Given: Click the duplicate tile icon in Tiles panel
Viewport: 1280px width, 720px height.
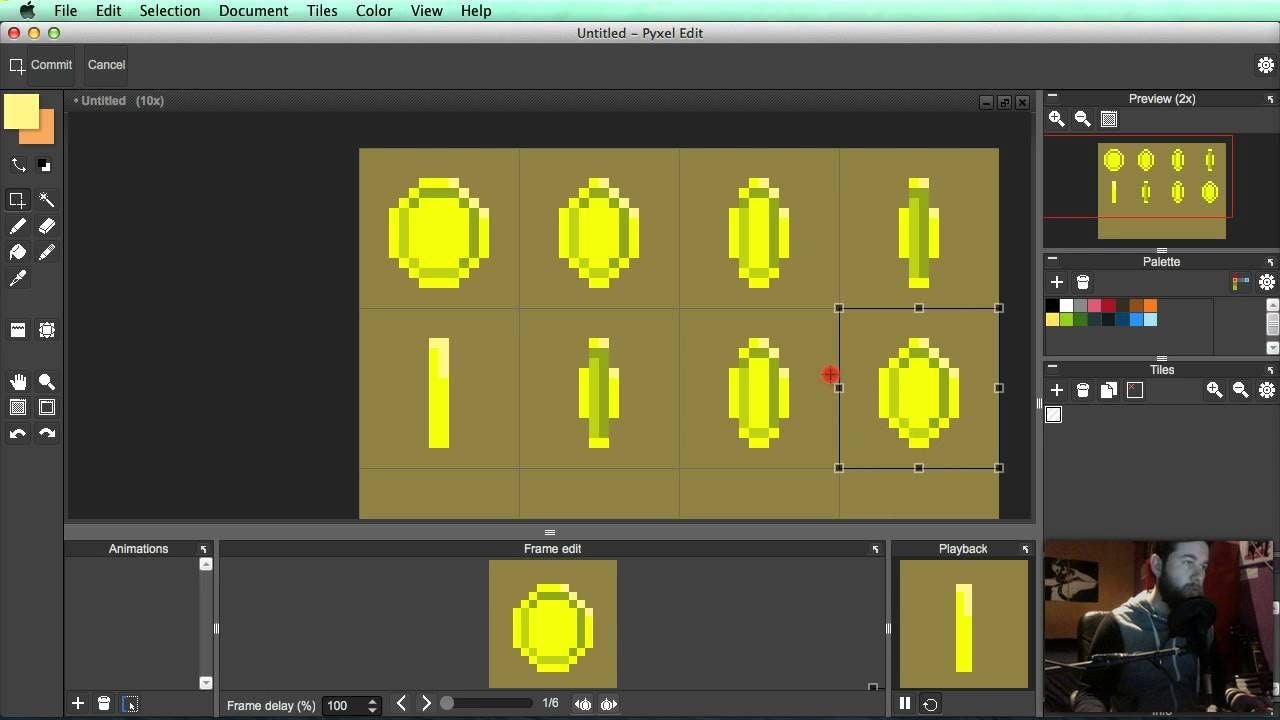Looking at the screenshot, I should (x=1109, y=390).
